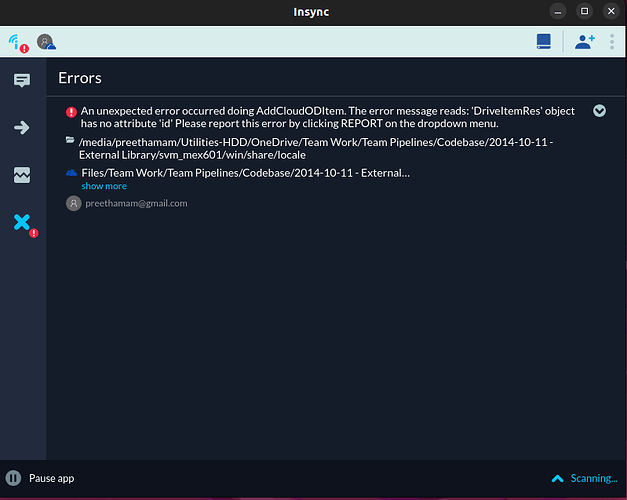Click the 'Pause app' label
Screen dimensions: 627x500
coord(52,478)
